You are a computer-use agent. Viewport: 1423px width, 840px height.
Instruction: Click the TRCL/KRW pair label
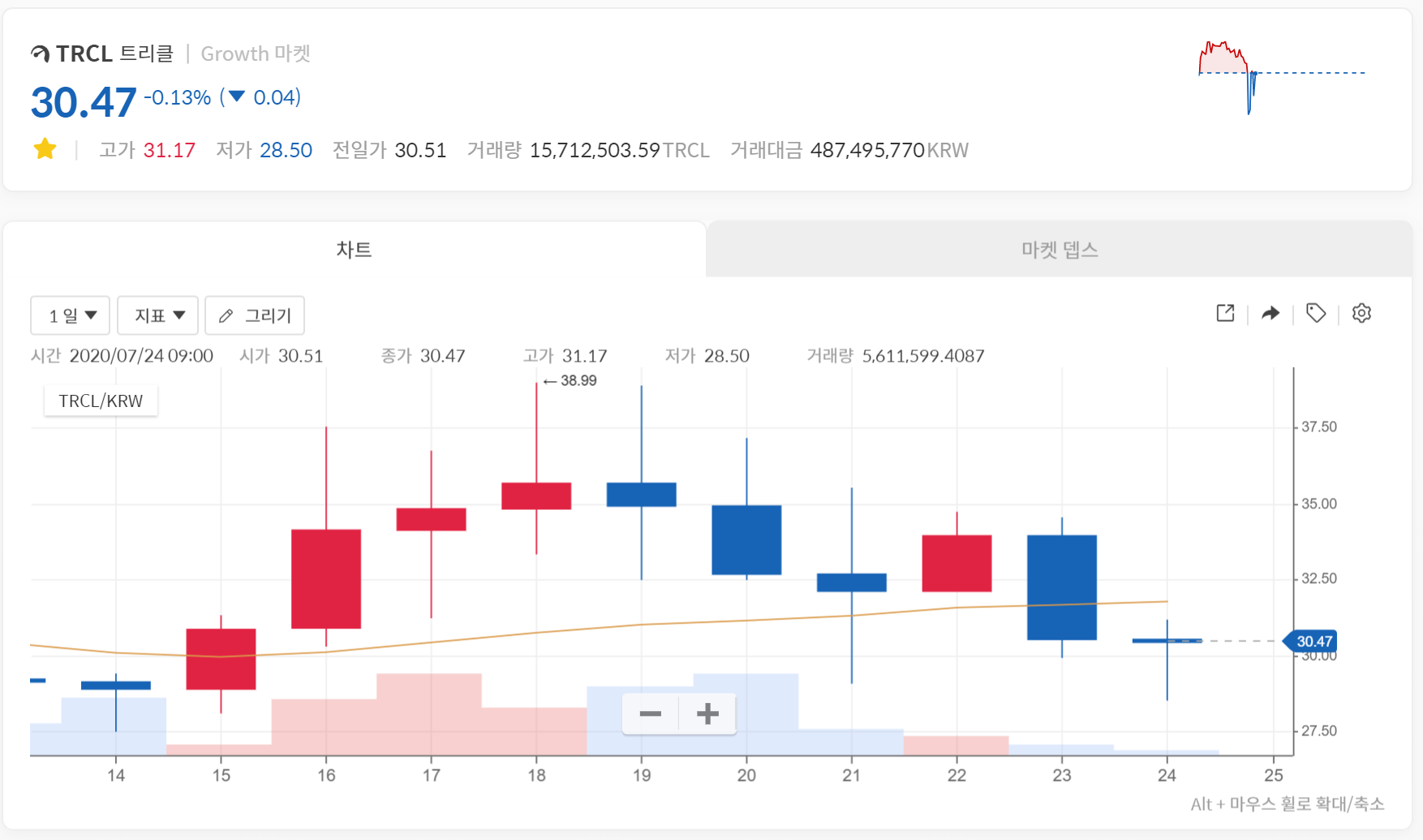click(101, 401)
